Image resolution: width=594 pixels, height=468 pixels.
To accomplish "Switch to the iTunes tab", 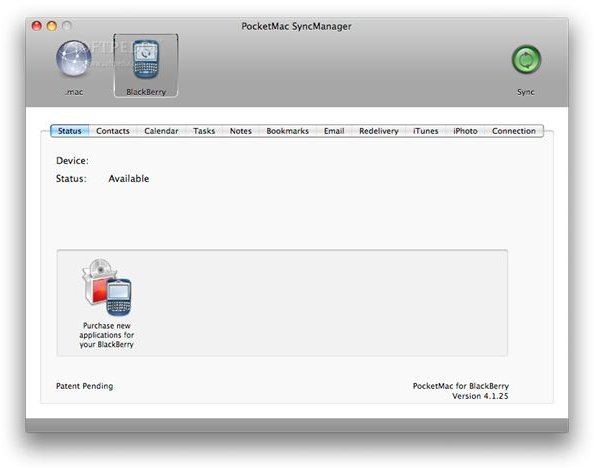I will tap(425, 131).
